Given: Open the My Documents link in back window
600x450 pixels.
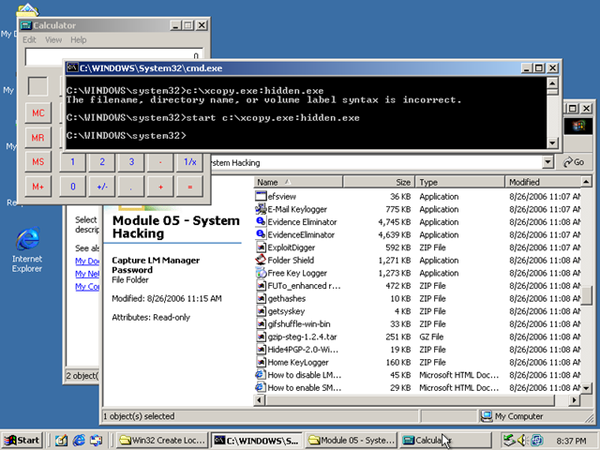Looking at the screenshot, I should pyautogui.click(x=87, y=261).
